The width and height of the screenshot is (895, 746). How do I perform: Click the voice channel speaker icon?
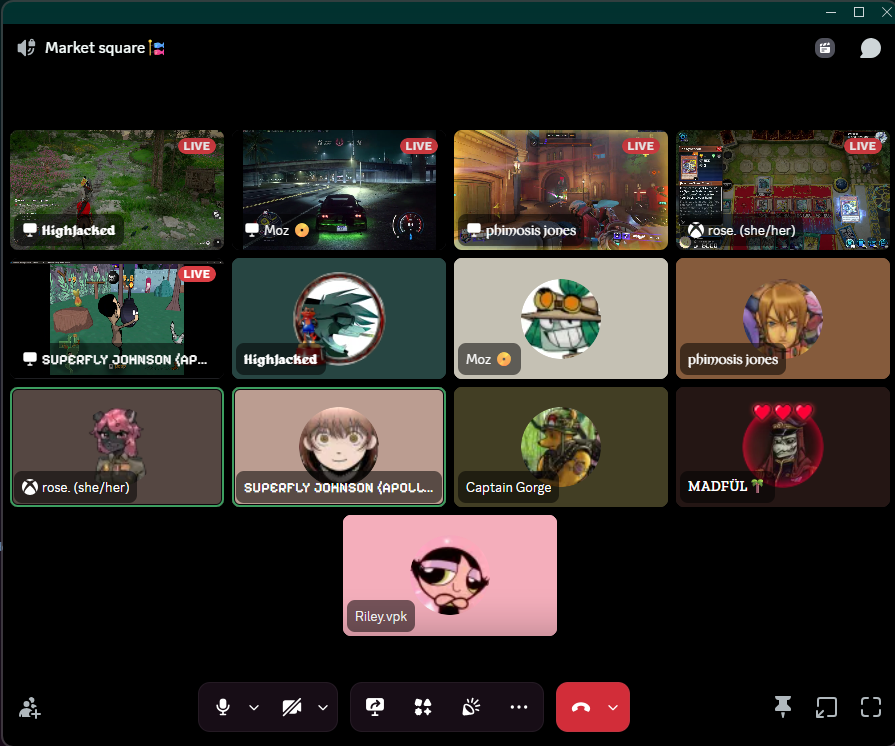pyautogui.click(x=26, y=48)
